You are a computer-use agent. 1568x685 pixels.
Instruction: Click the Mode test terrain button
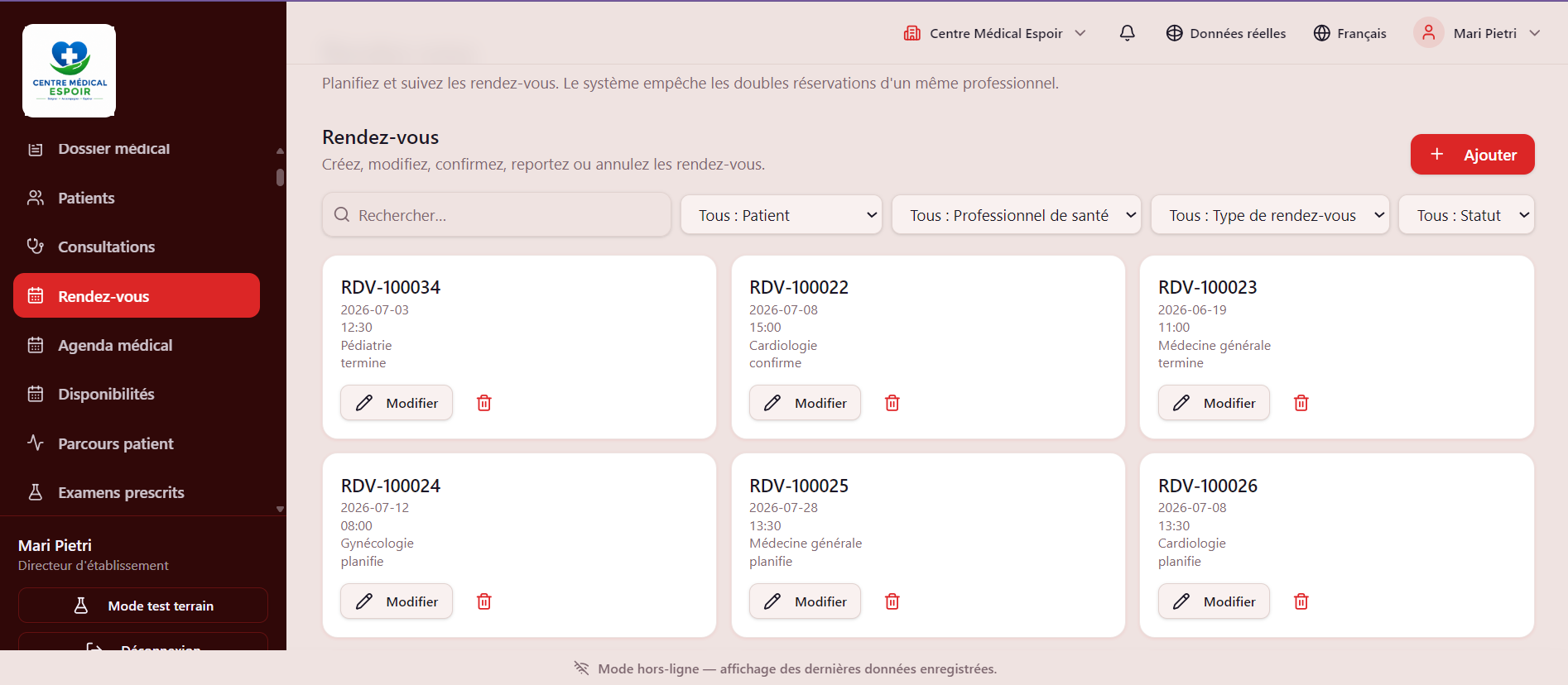coord(143,606)
